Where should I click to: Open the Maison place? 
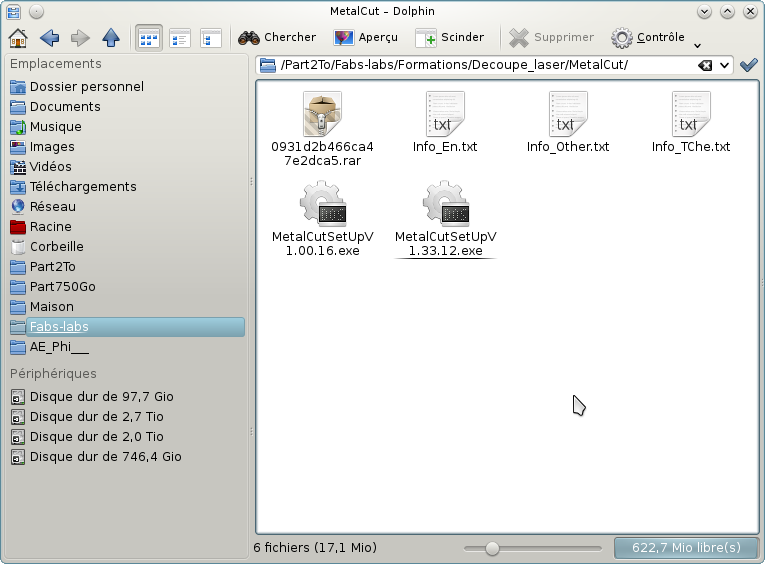[127, 307]
